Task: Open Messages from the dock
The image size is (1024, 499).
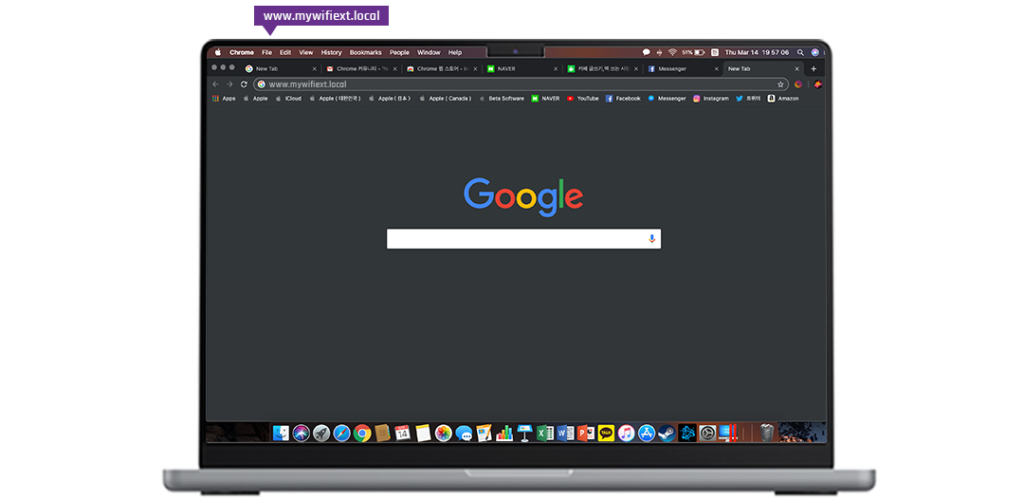Action: tap(464, 433)
